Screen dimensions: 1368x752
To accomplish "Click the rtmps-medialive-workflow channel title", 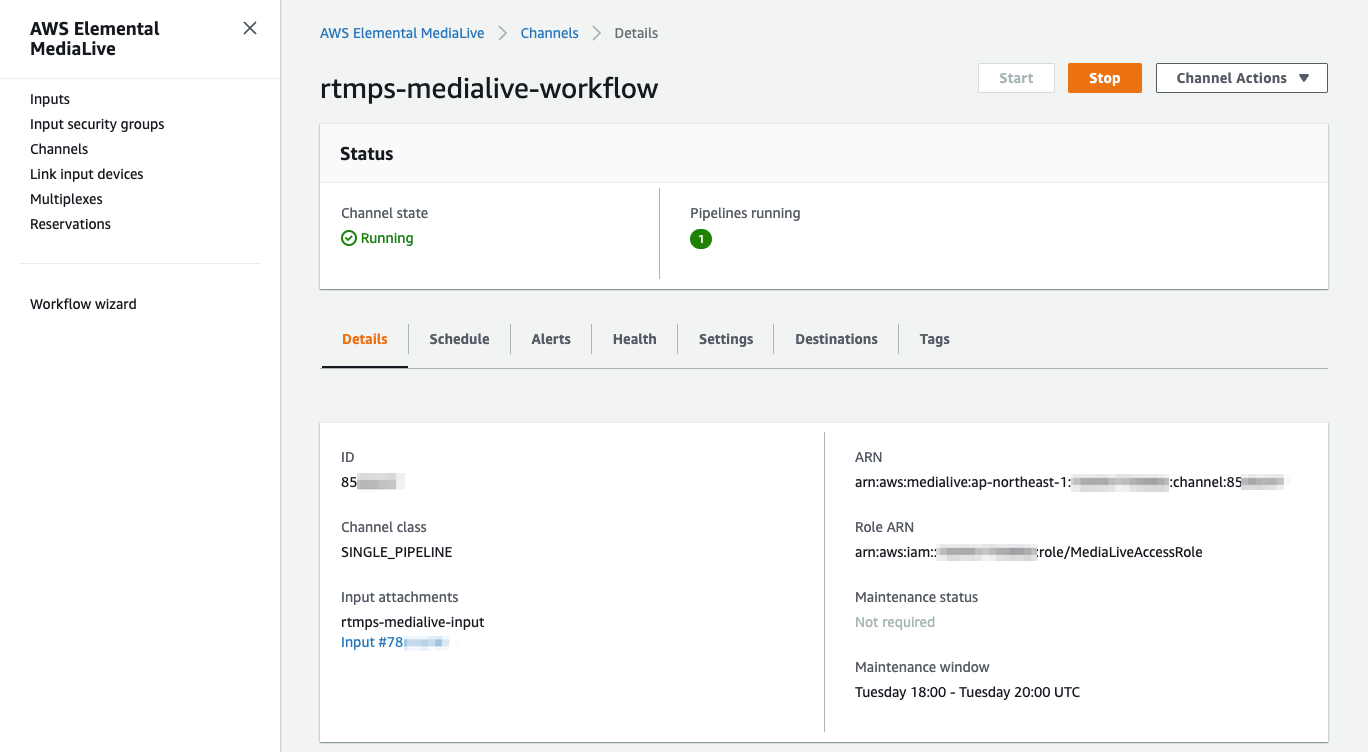I will click(489, 88).
